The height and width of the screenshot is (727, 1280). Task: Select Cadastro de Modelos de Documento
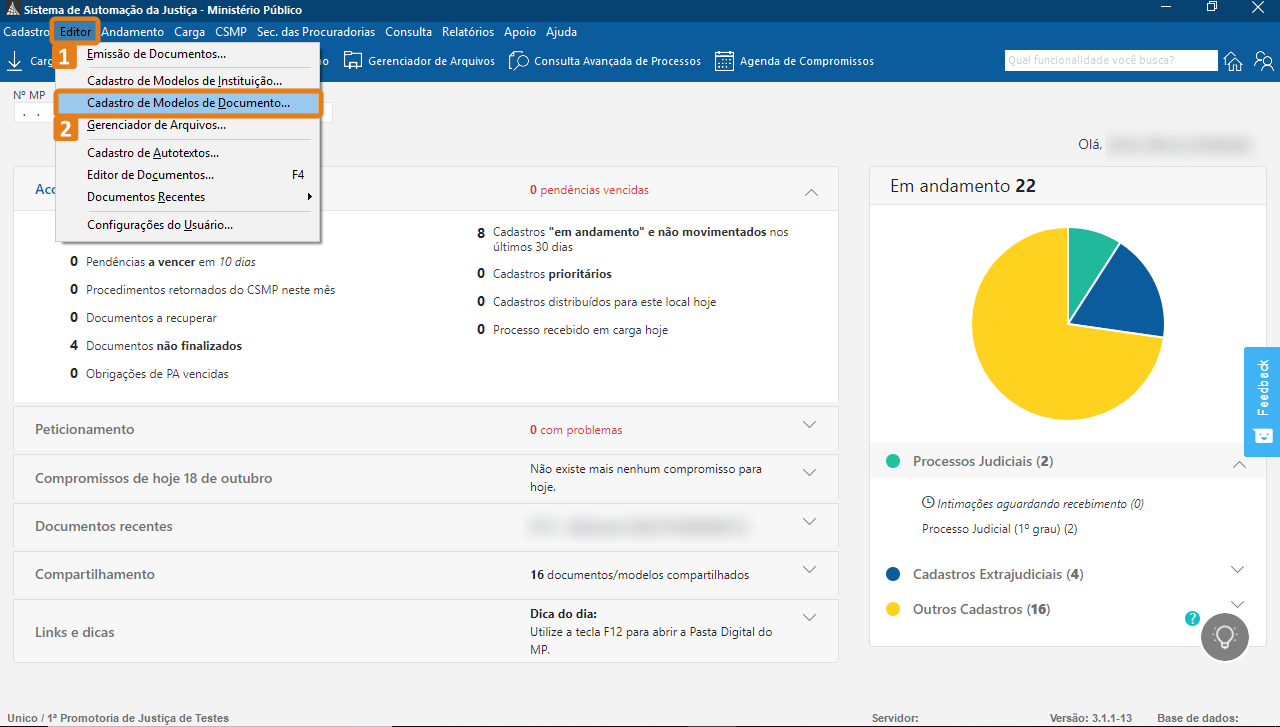pos(188,103)
